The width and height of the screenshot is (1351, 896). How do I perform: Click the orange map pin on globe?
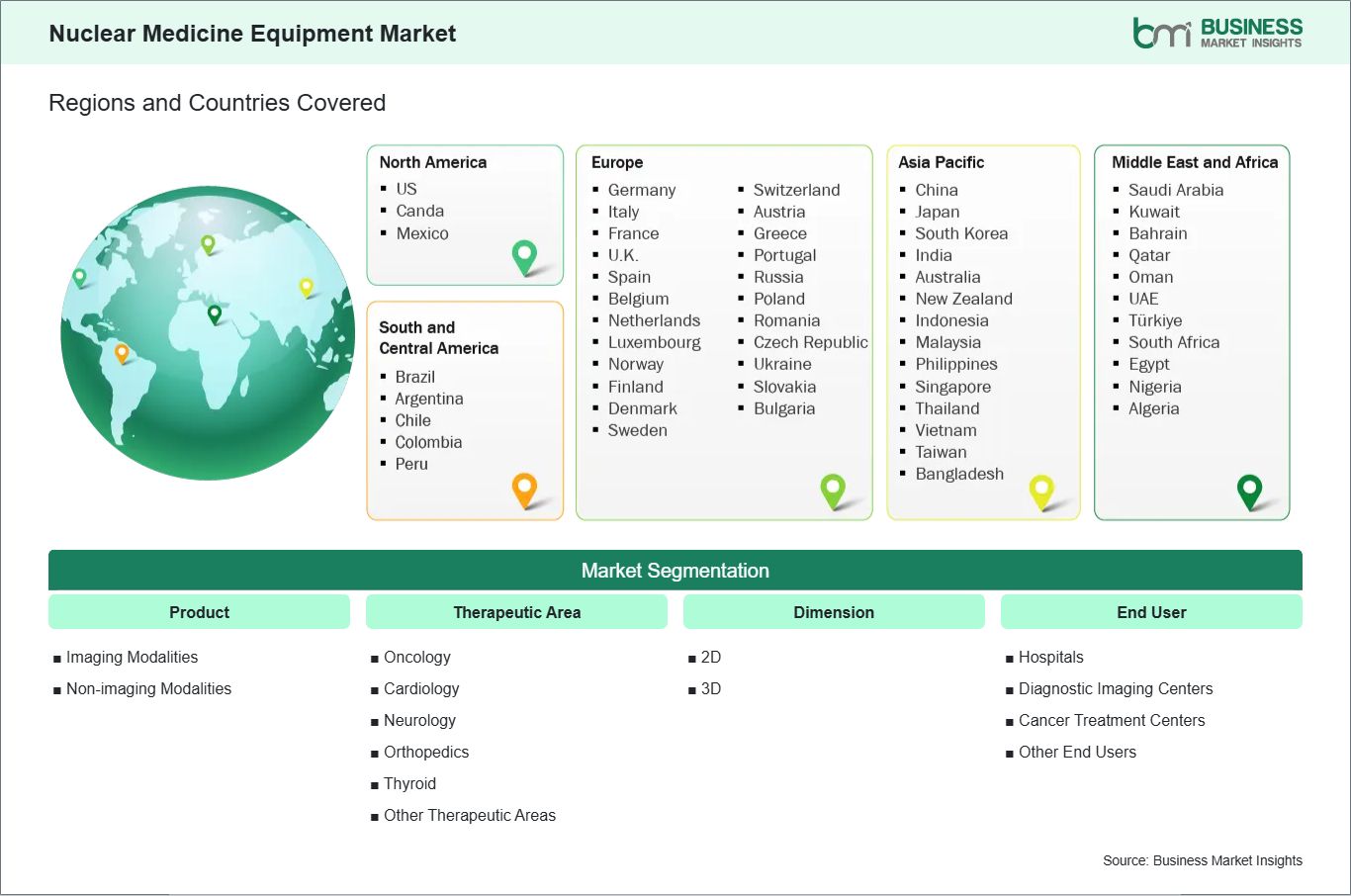coord(122,352)
